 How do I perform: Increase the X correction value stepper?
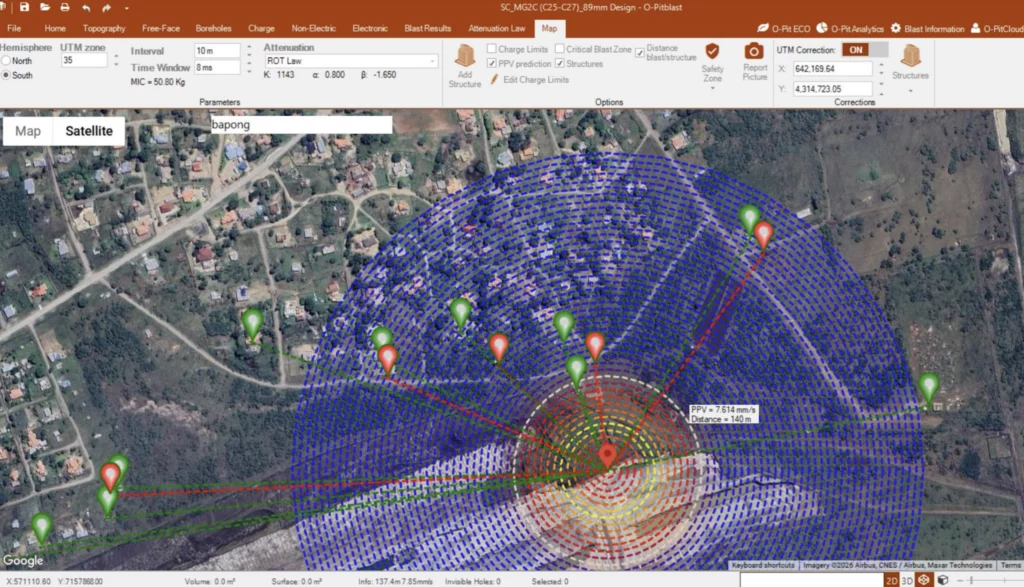coord(881,65)
